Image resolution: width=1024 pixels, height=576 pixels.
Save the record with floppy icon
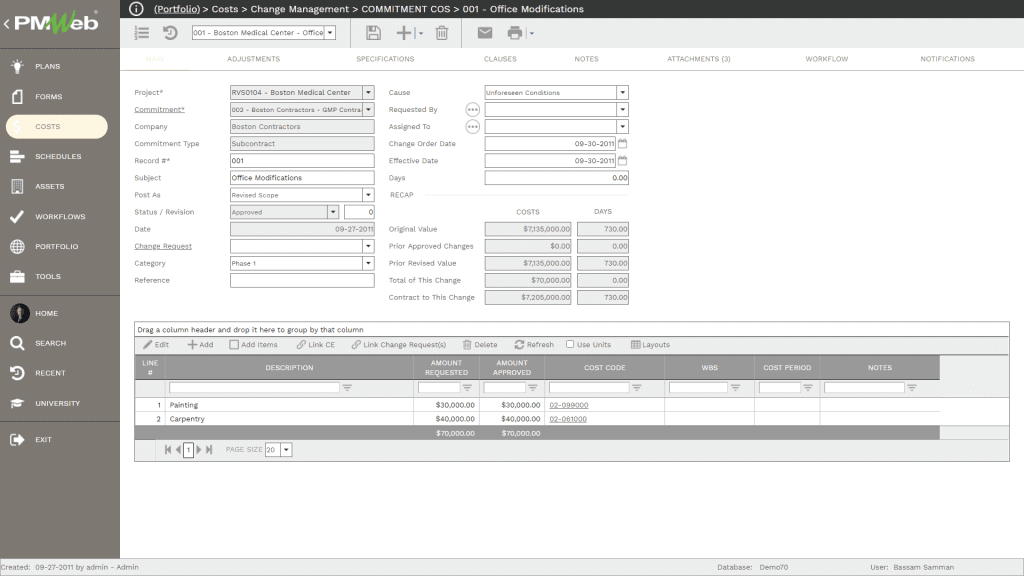click(373, 33)
